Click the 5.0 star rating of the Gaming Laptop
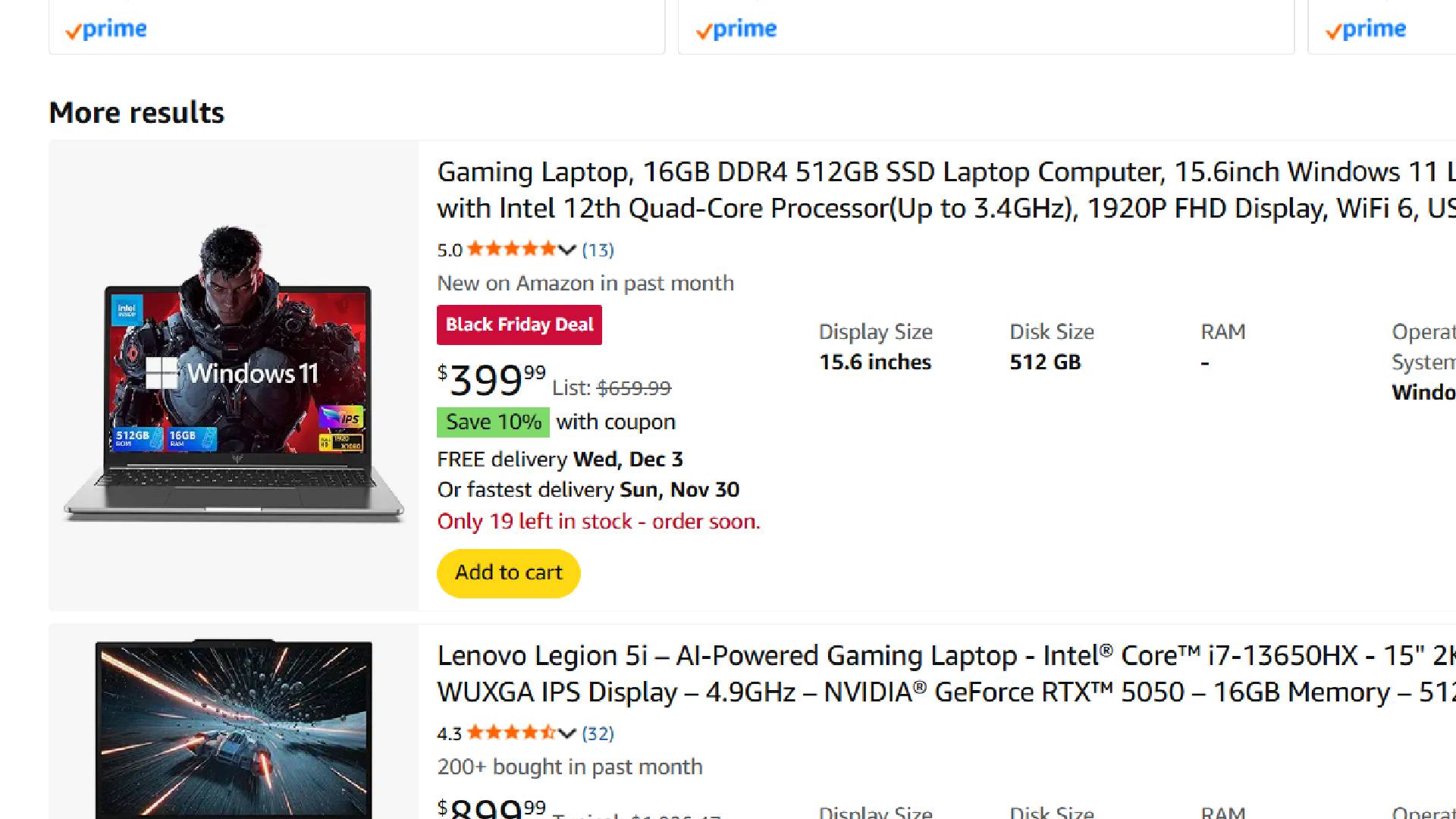 click(513, 249)
